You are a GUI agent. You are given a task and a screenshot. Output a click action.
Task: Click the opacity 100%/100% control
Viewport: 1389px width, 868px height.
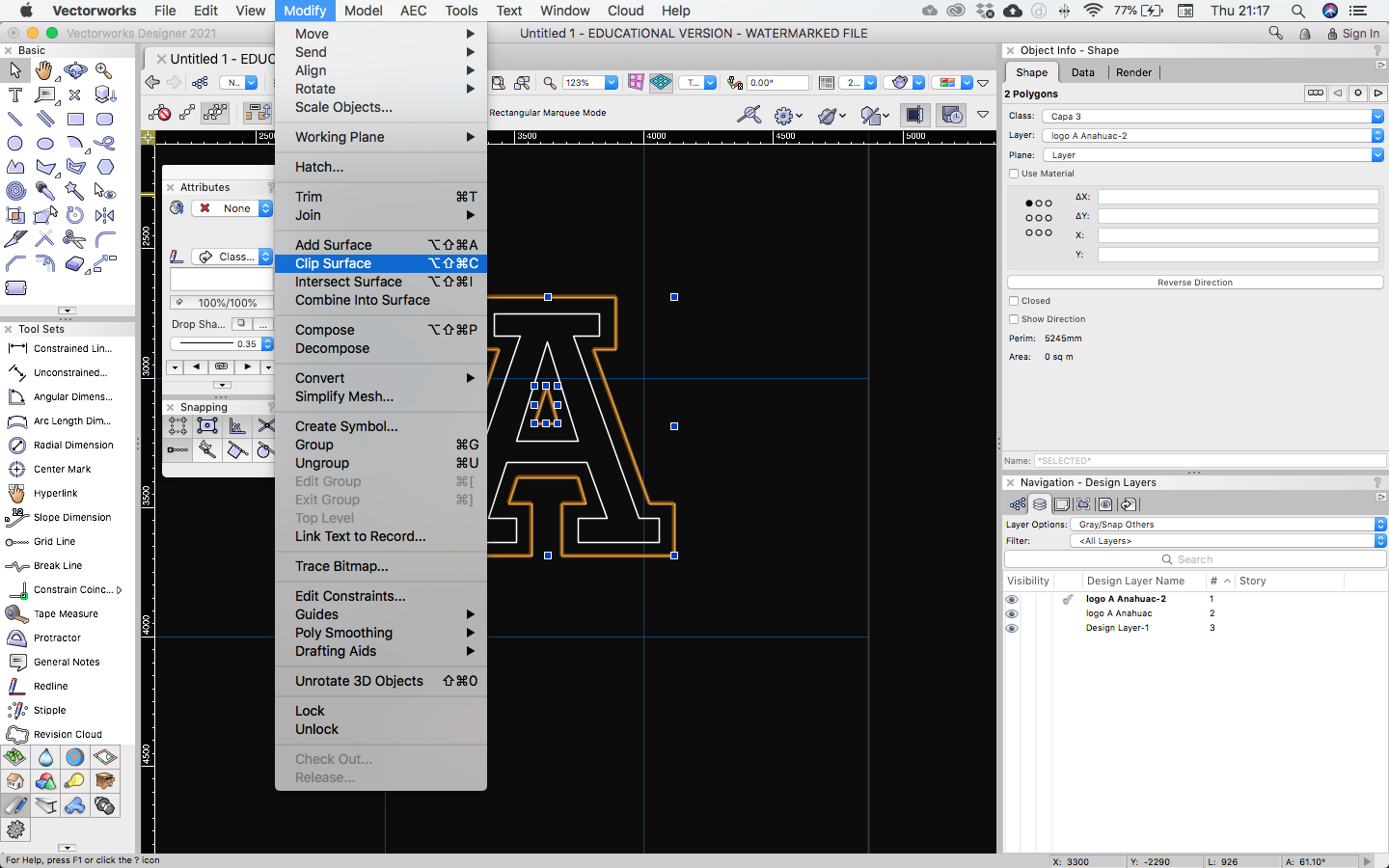click(222, 303)
